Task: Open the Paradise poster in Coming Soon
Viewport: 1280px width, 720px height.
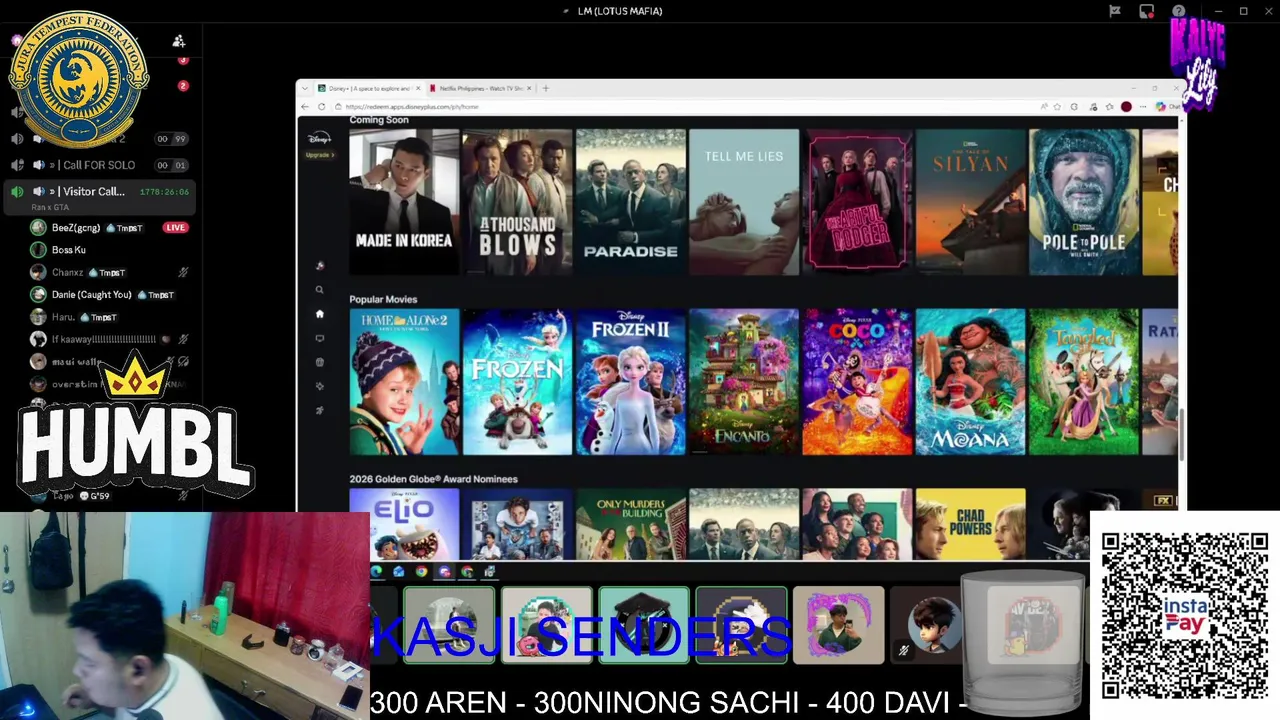Action: (x=630, y=201)
